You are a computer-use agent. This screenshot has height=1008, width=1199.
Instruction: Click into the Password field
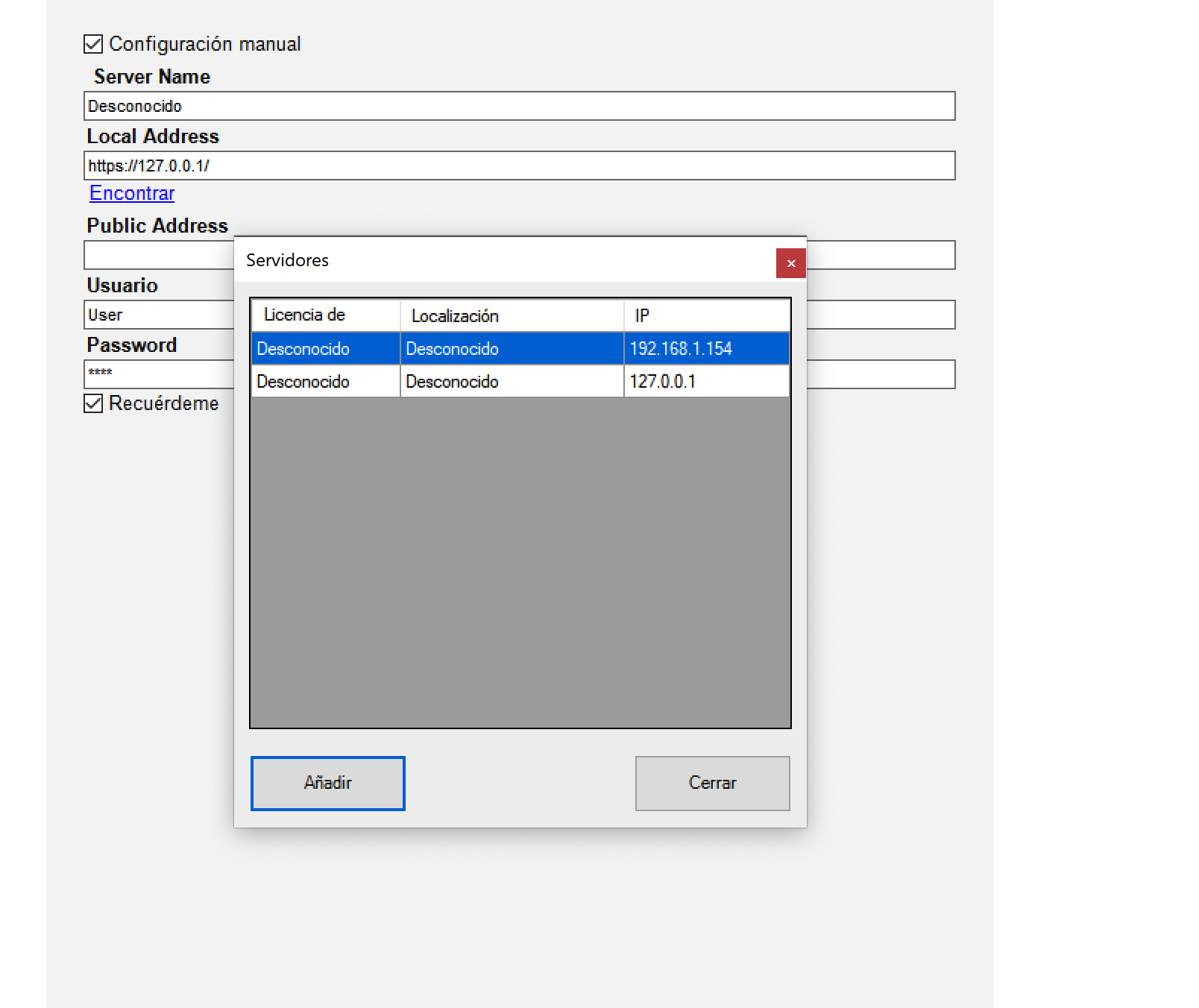point(158,374)
